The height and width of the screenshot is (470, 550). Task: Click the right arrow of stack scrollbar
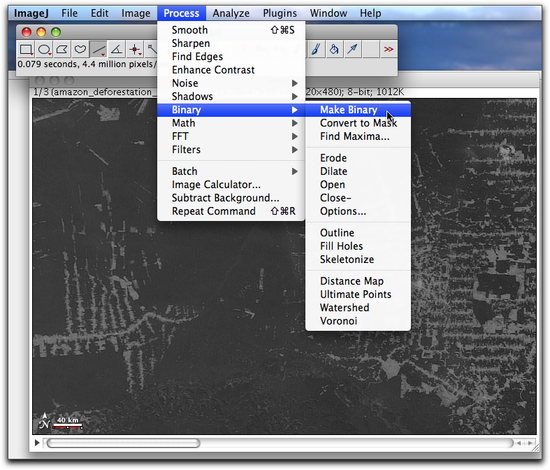tap(530, 443)
